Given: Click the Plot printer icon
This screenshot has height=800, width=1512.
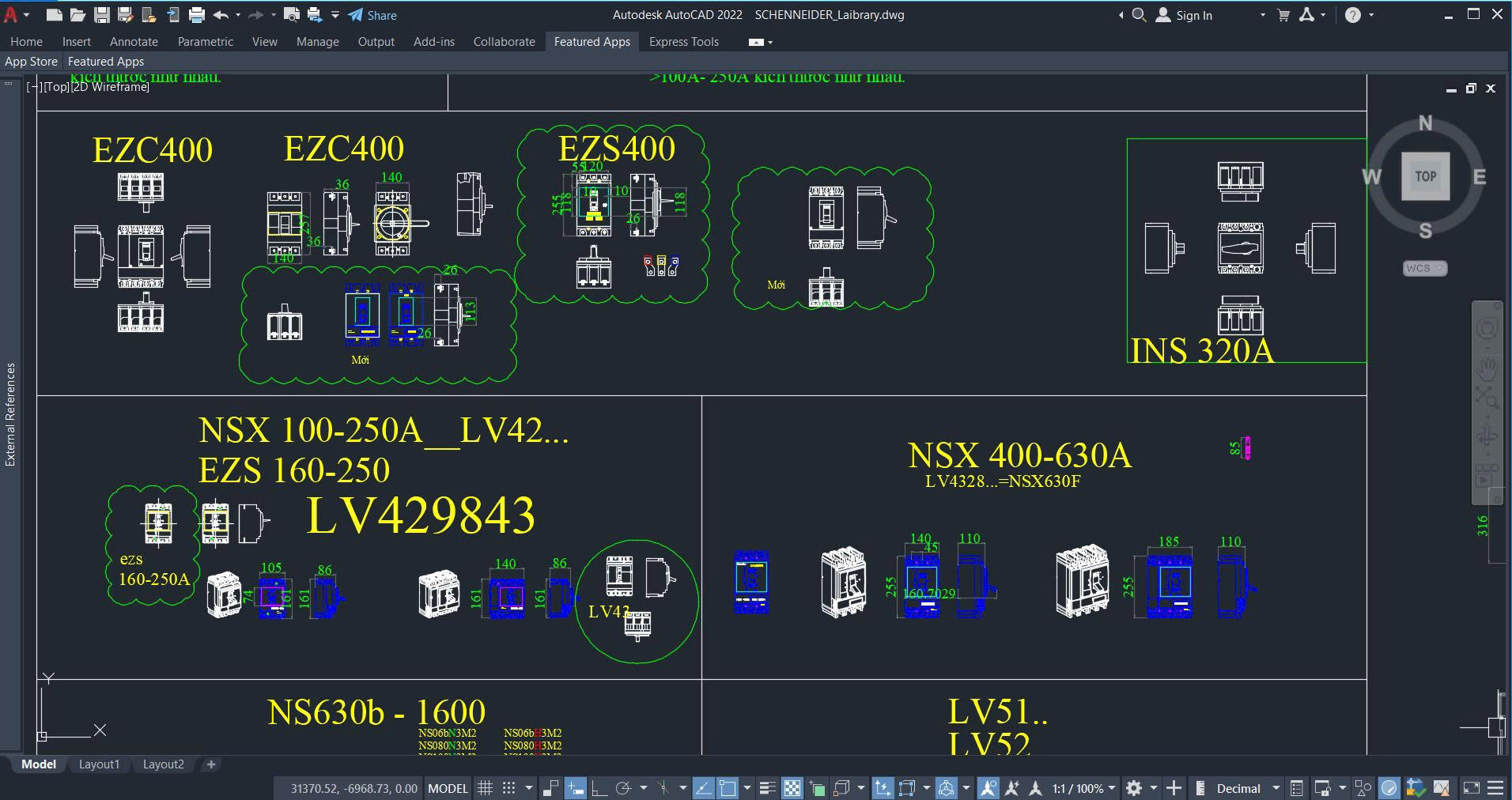Looking at the screenshot, I should (x=197, y=15).
